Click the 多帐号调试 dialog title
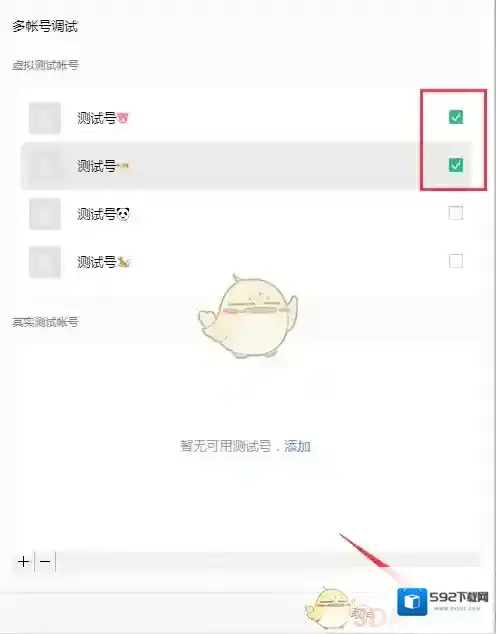The image size is (496, 634). 45,26
